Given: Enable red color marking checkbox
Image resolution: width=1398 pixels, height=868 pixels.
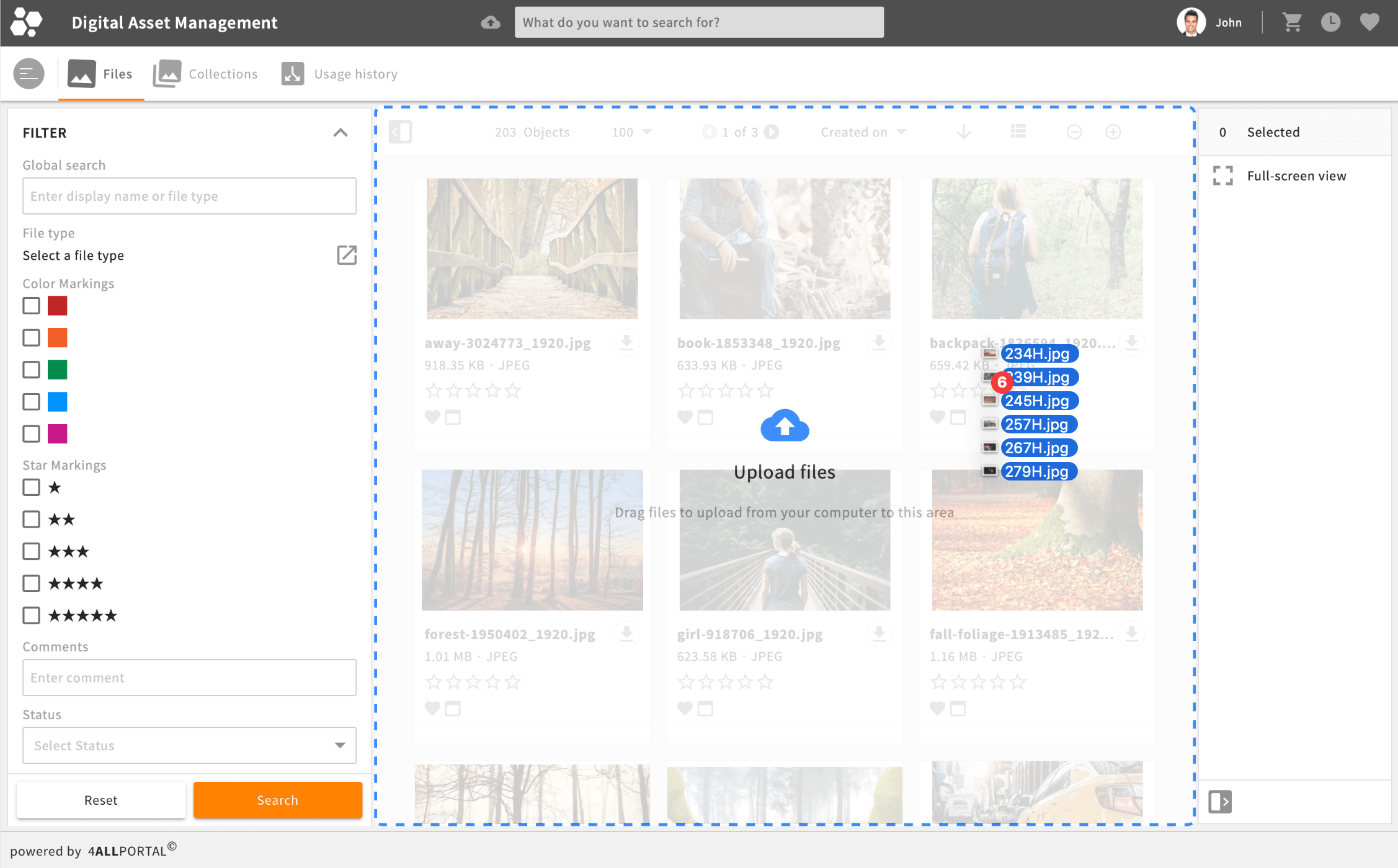Looking at the screenshot, I should pos(31,306).
